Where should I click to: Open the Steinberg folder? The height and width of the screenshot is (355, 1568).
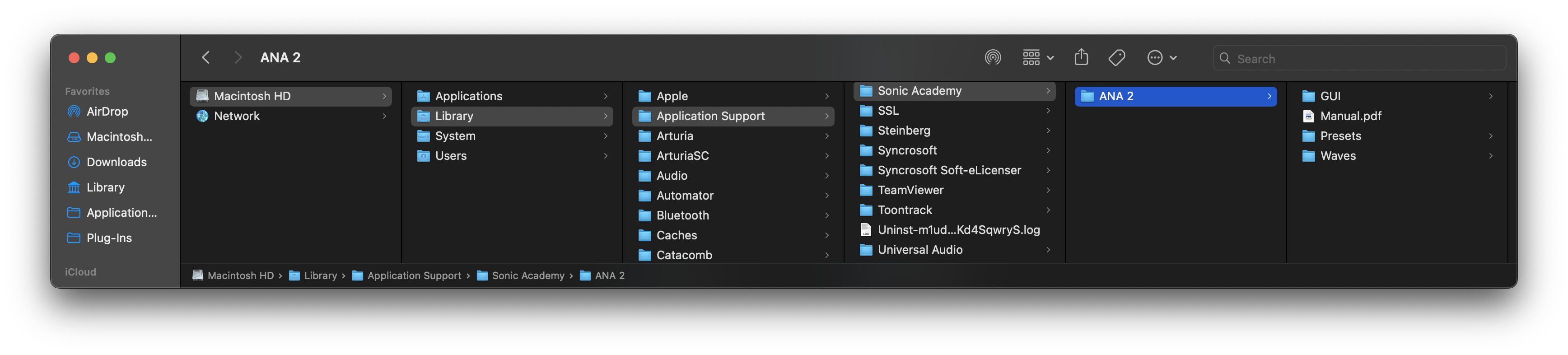tap(954, 131)
